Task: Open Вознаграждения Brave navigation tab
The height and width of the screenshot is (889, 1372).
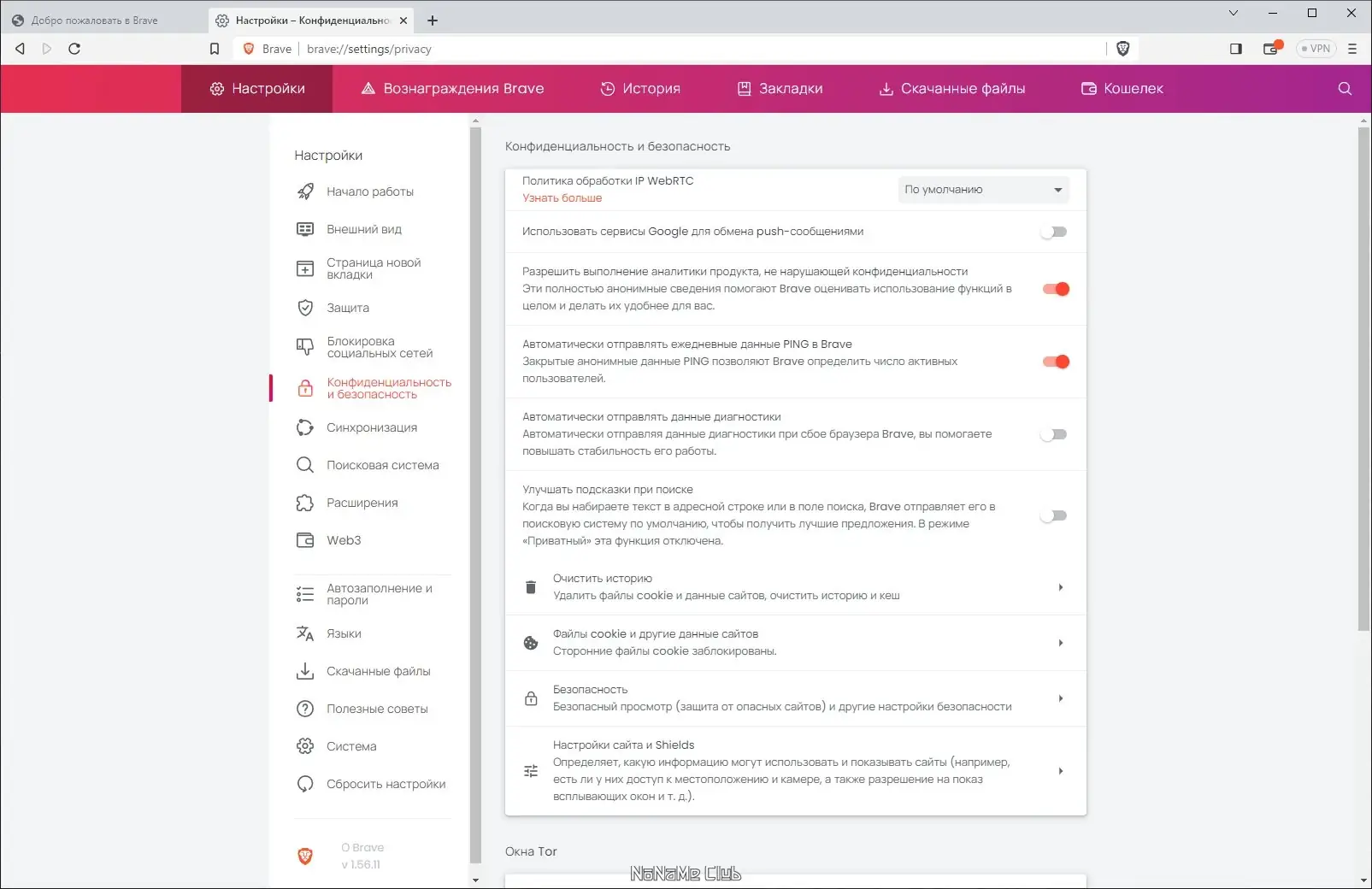Action: click(x=452, y=89)
